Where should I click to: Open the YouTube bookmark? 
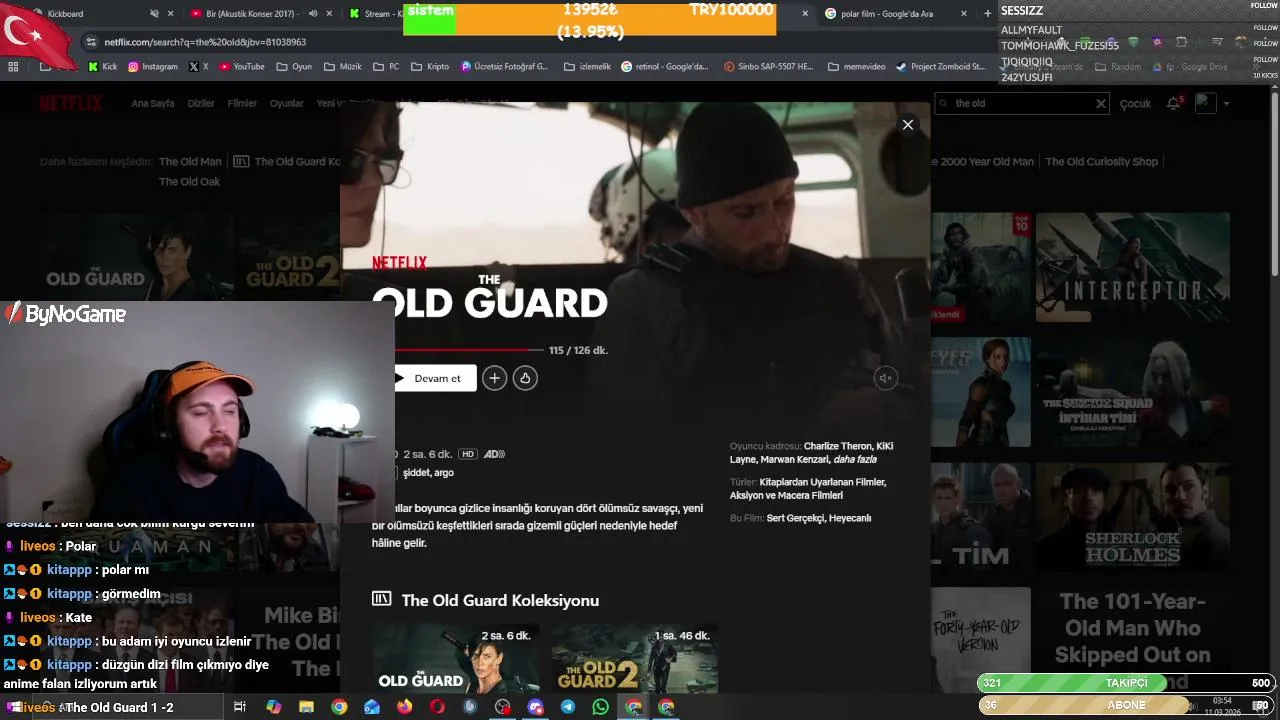(241, 67)
